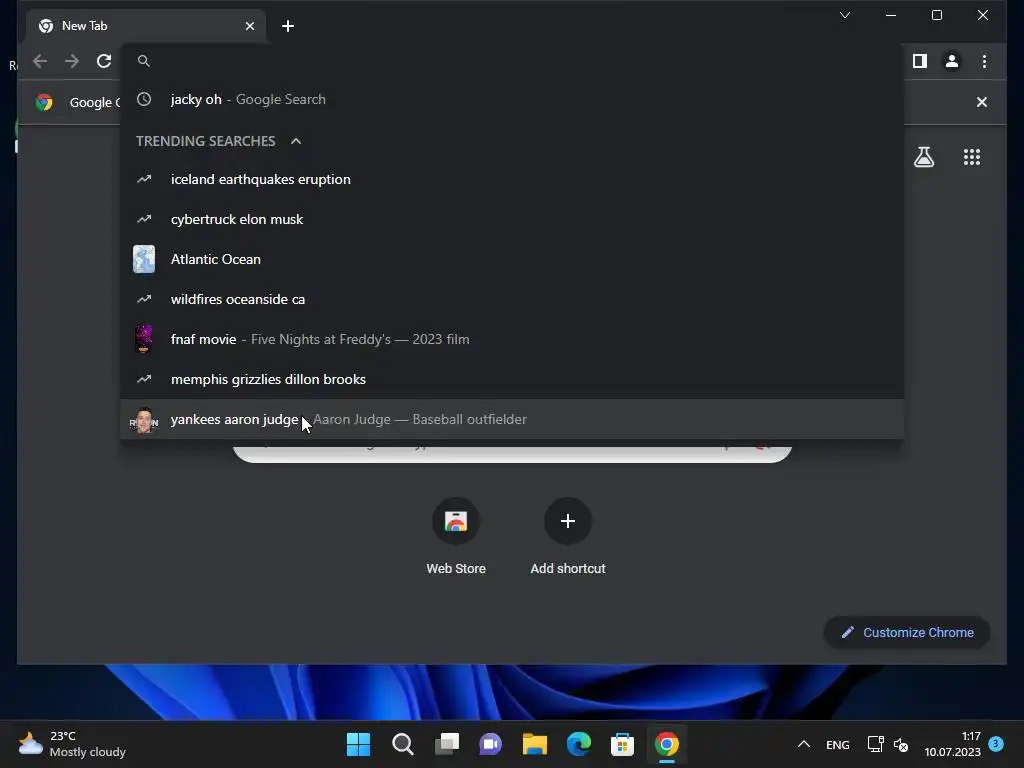Show hidden tray icons chevron
Screen dimensions: 1024x768
click(804, 744)
